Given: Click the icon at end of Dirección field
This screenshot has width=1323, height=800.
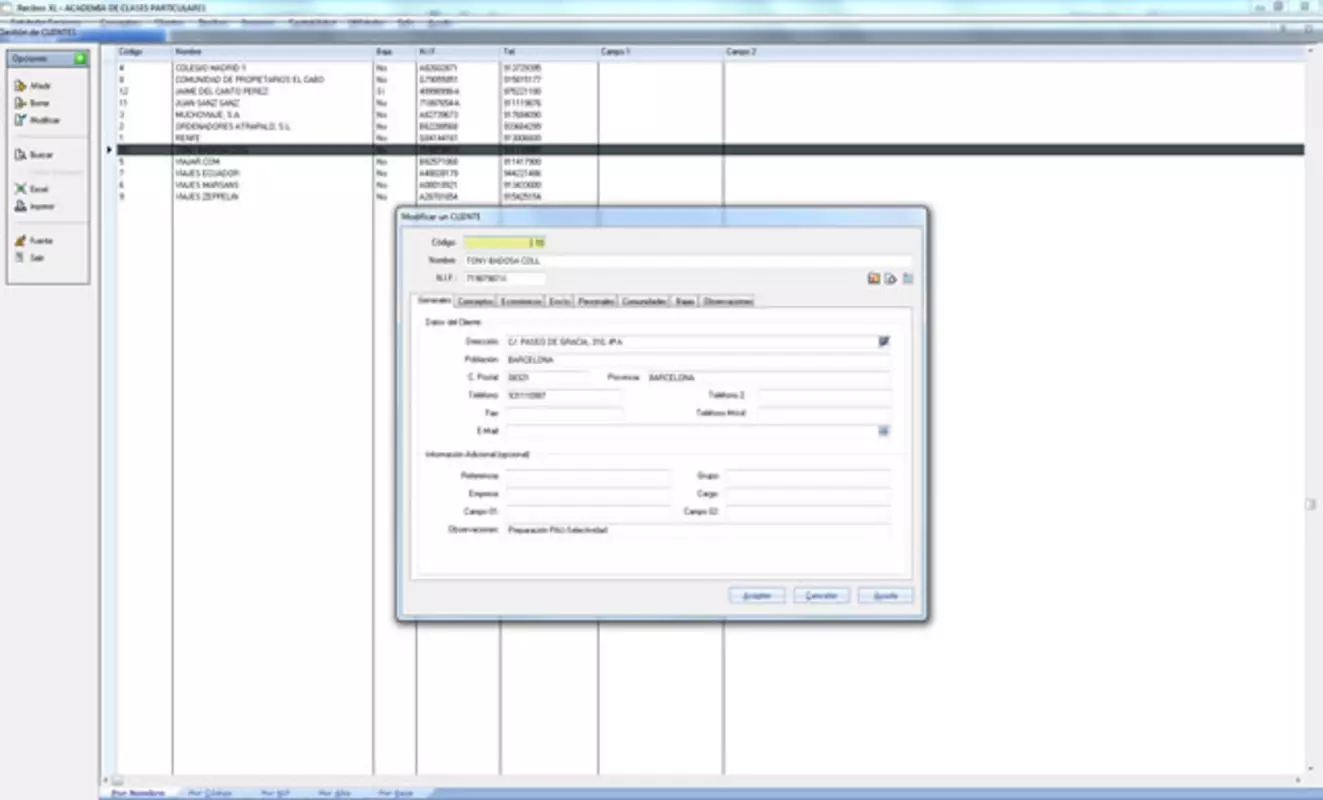Looking at the screenshot, I should point(884,341).
